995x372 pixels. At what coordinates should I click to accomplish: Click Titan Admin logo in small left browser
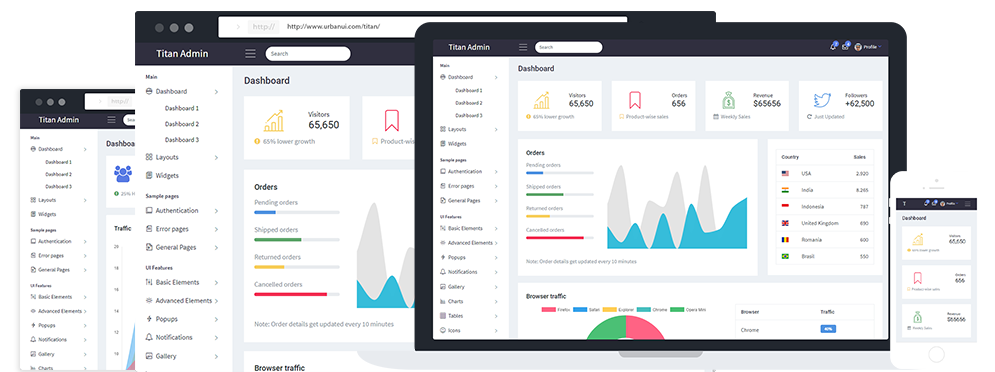coord(58,119)
